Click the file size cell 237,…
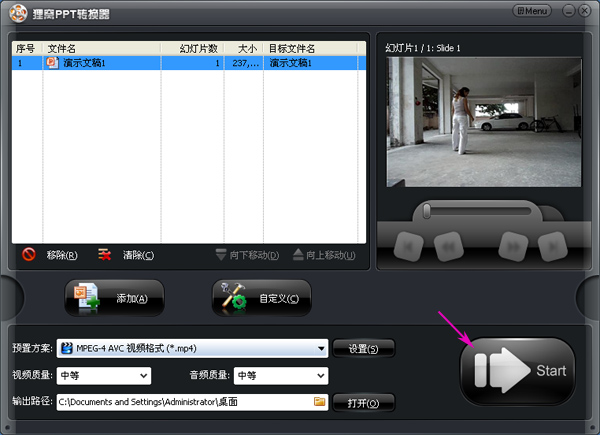 click(x=245, y=63)
